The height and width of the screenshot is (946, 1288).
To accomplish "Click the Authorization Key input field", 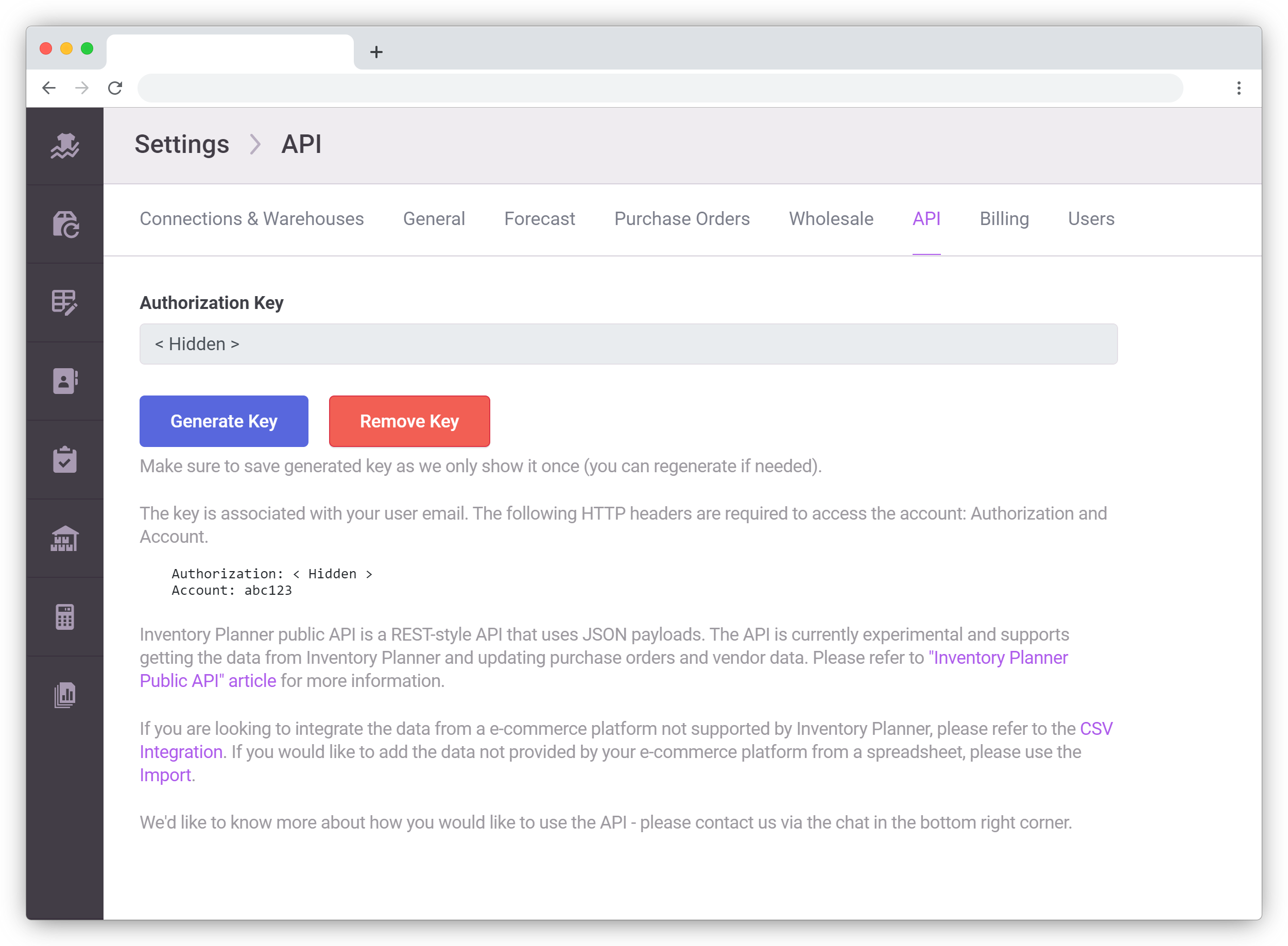I will pyautogui.click(x=627, y=343).
